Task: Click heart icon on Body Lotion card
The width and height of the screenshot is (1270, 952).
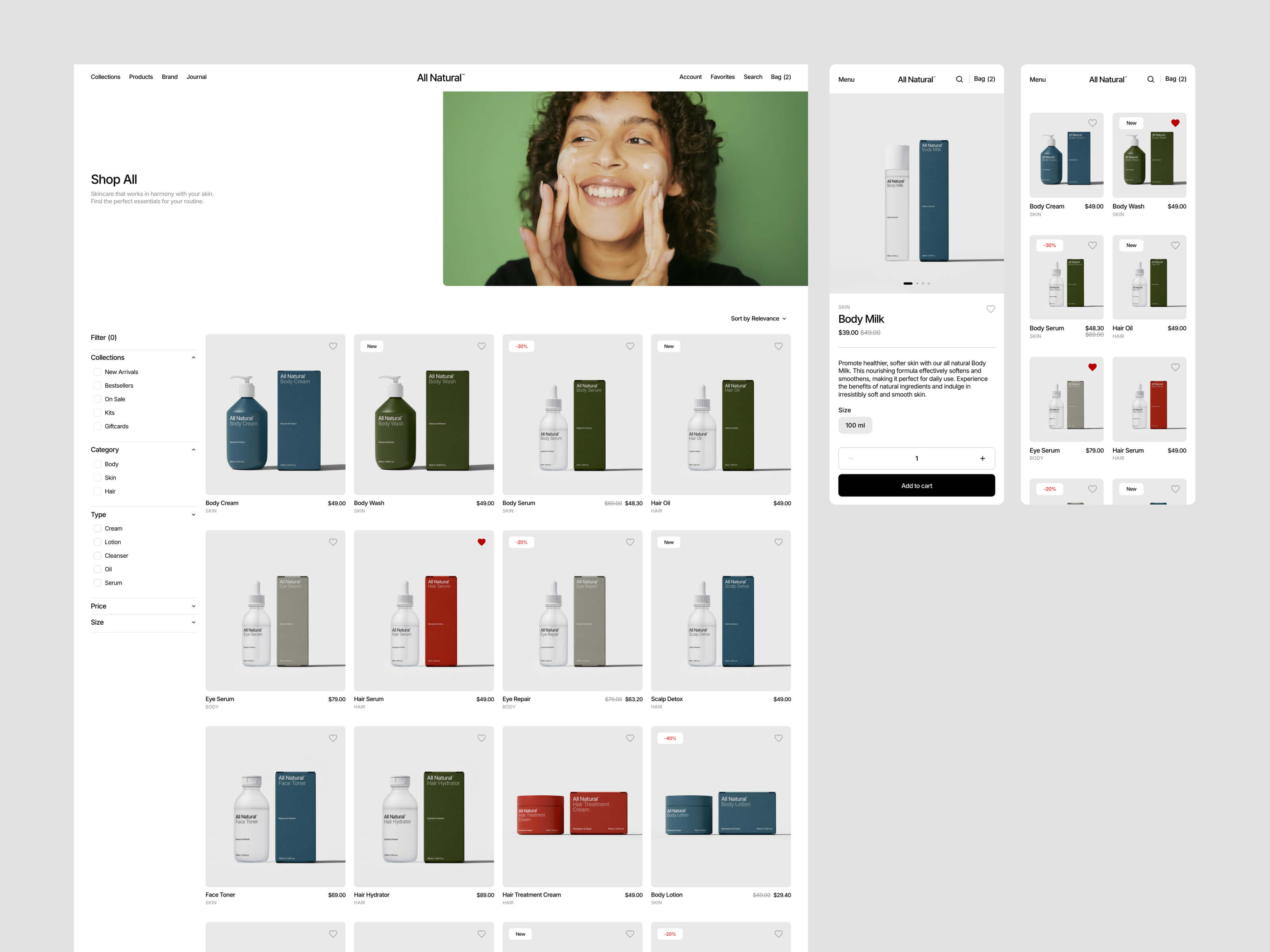Action: 778,738
